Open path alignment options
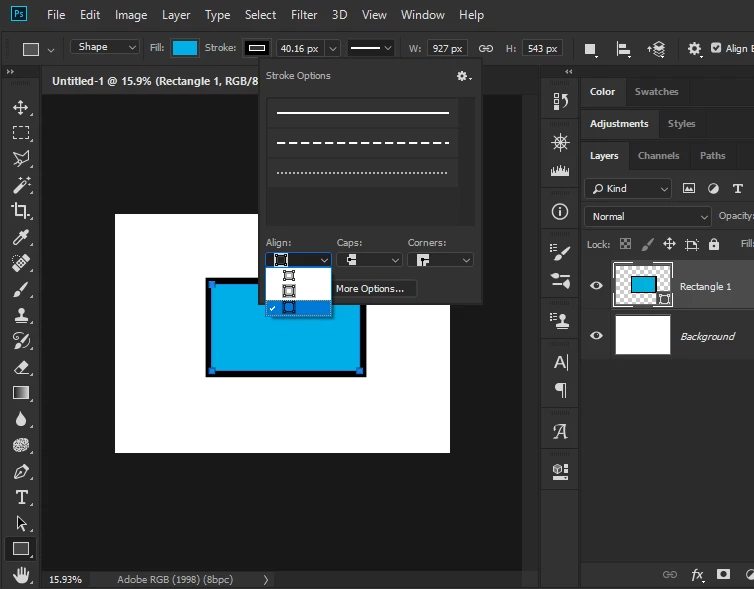 623,49
